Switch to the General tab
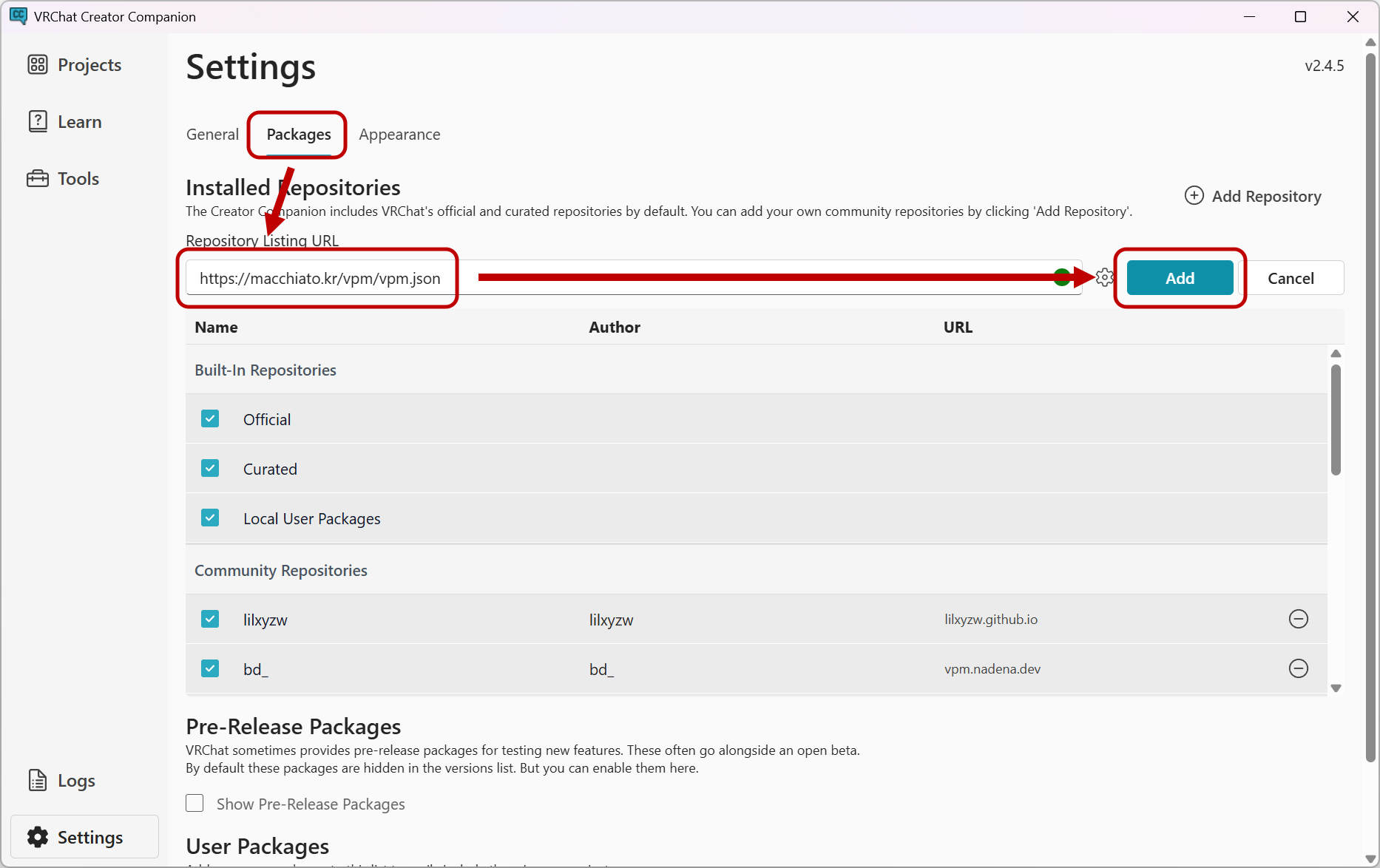 coord(212,135)
